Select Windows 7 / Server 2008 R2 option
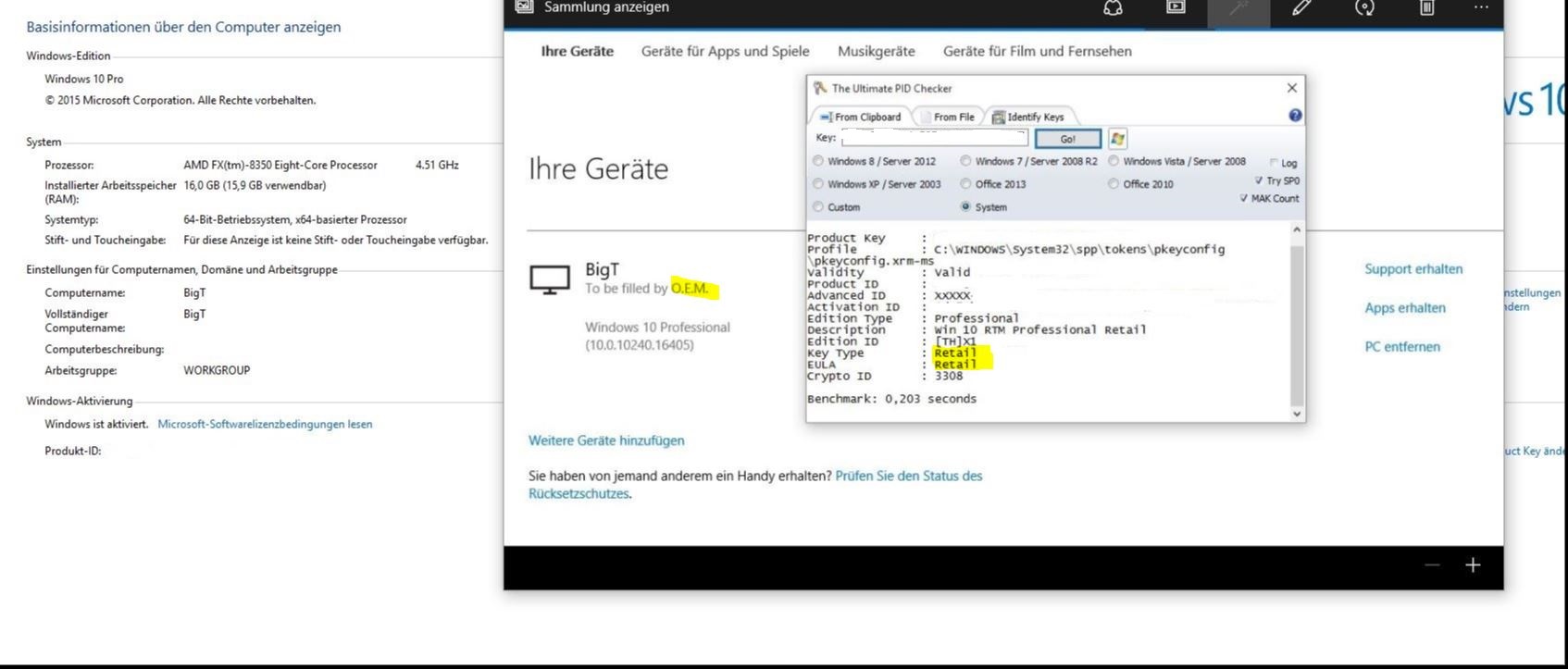The image size is (1568, 669). click(965, 161)
